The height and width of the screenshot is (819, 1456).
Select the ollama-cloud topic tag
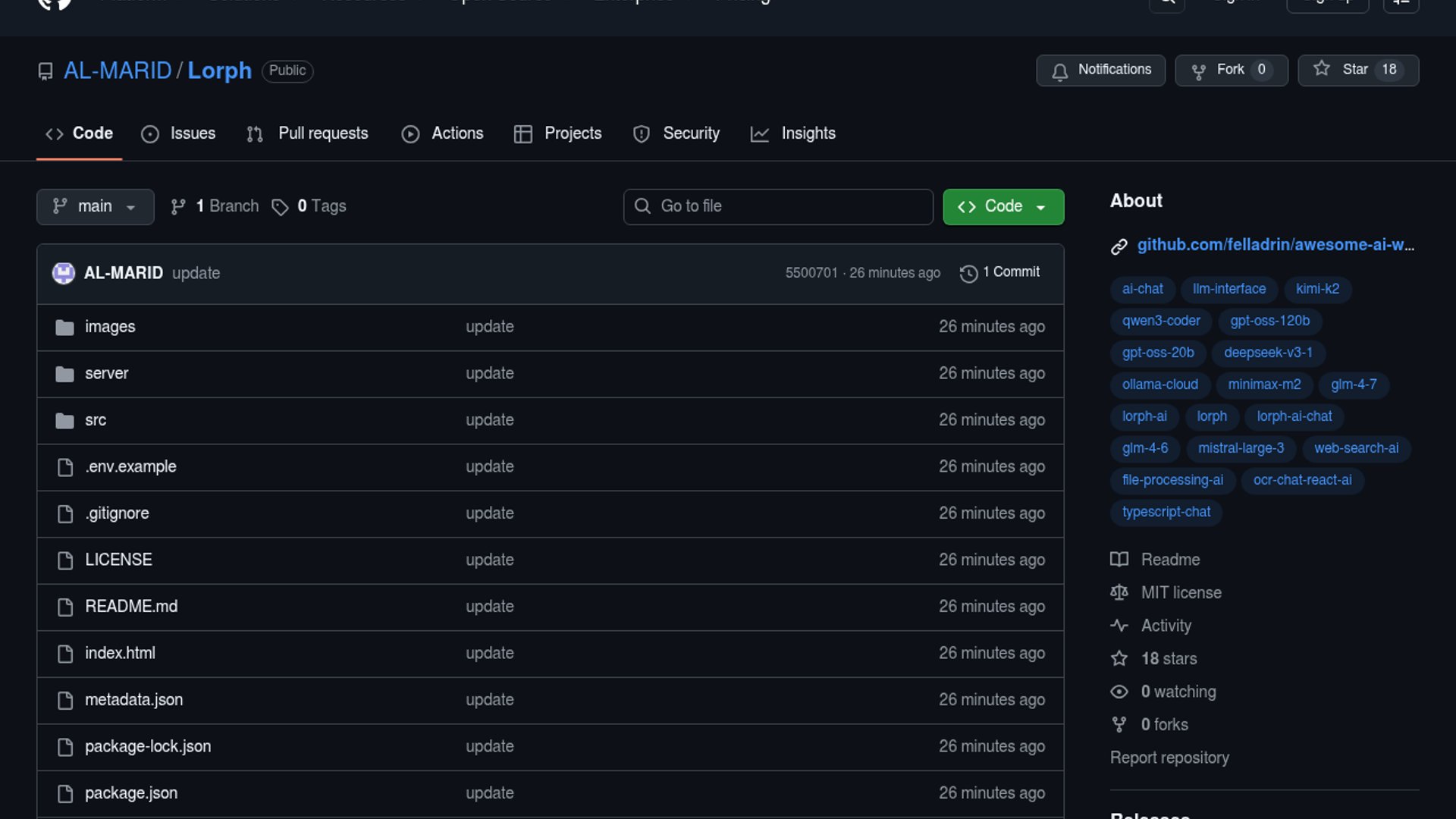[x=1160, y=385]
